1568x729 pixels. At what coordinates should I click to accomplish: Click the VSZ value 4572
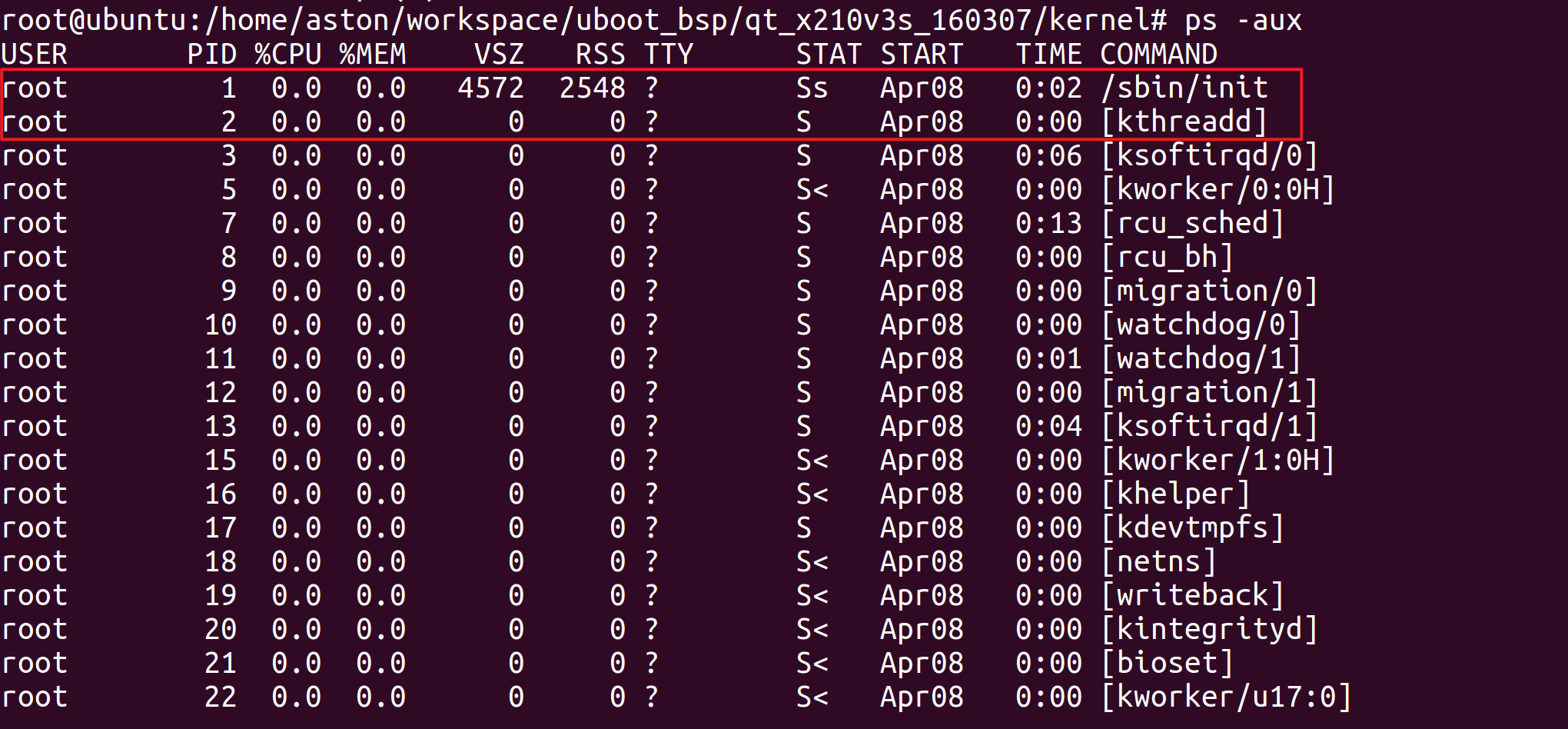coord(491,88)
